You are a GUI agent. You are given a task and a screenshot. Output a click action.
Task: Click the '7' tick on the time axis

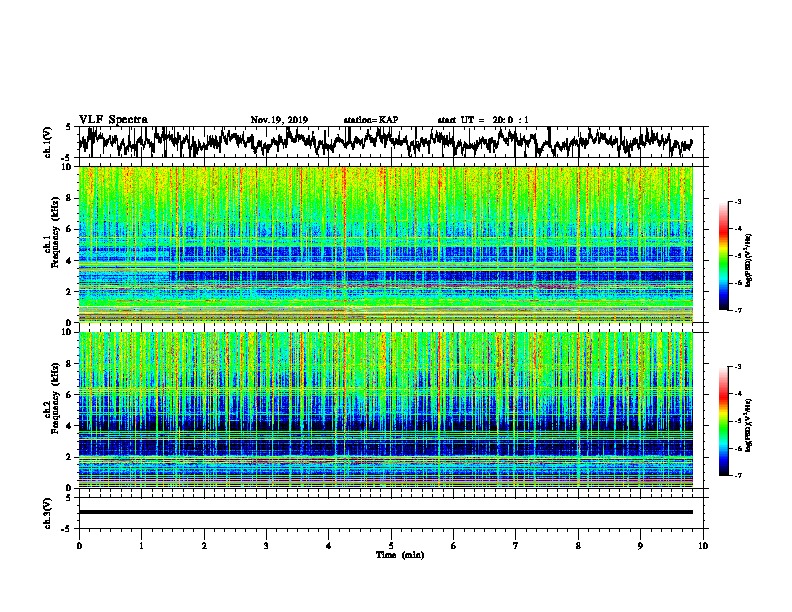(516, 545)
